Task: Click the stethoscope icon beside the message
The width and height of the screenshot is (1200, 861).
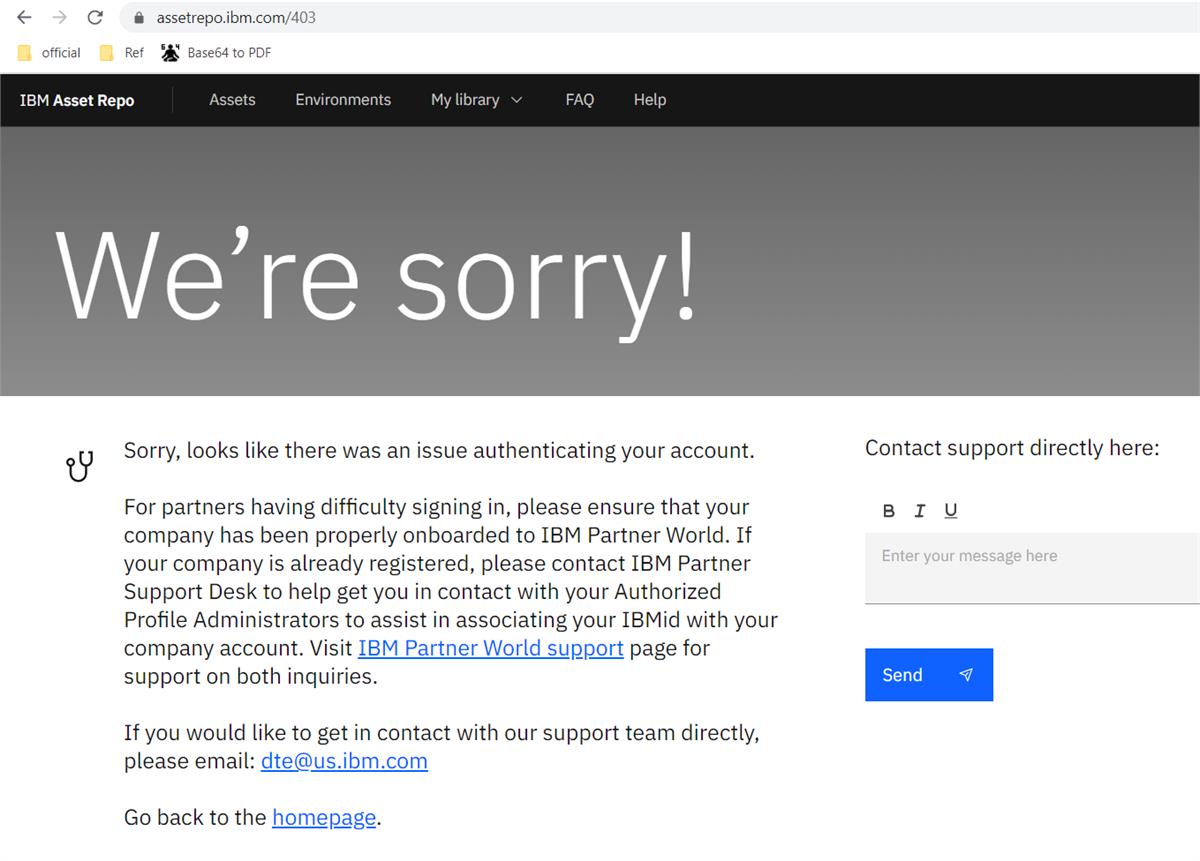Action: point(80,465)
